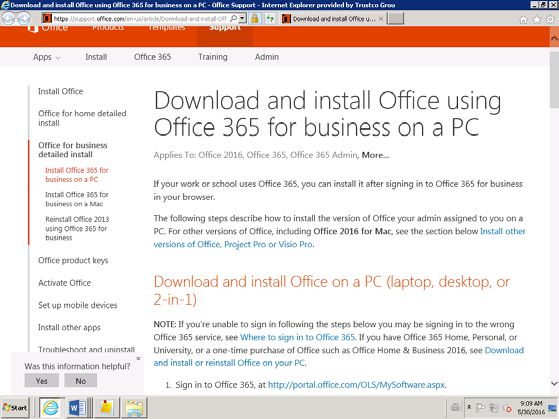Open Templates in the Office header

pyautogui.click(x=167, y=28)
